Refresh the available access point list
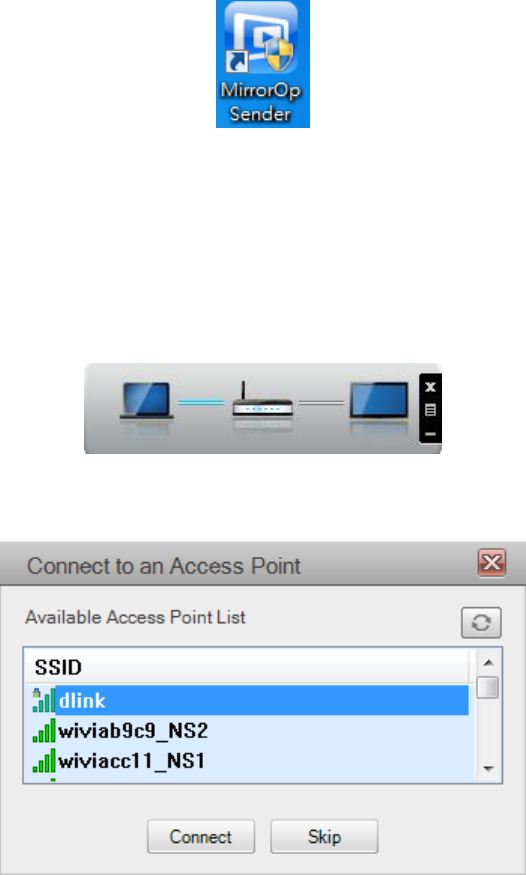 tap(481, 622)
